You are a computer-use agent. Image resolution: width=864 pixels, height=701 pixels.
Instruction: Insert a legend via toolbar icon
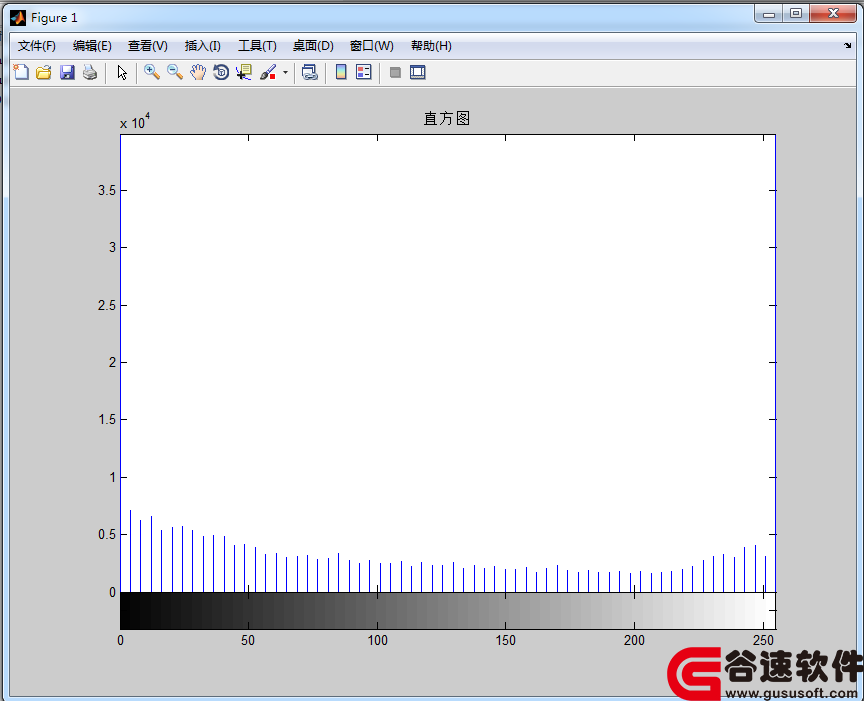pos(364,72)
